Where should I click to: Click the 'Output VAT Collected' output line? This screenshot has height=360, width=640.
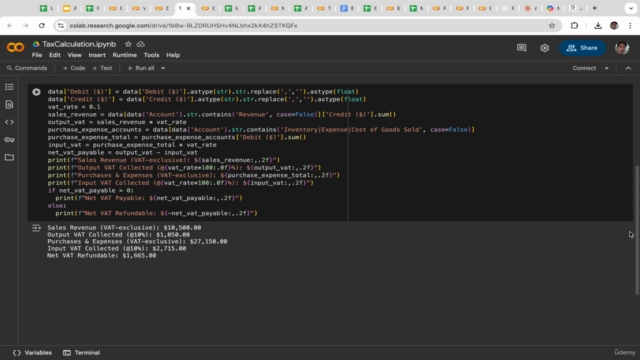coord(118,235)
